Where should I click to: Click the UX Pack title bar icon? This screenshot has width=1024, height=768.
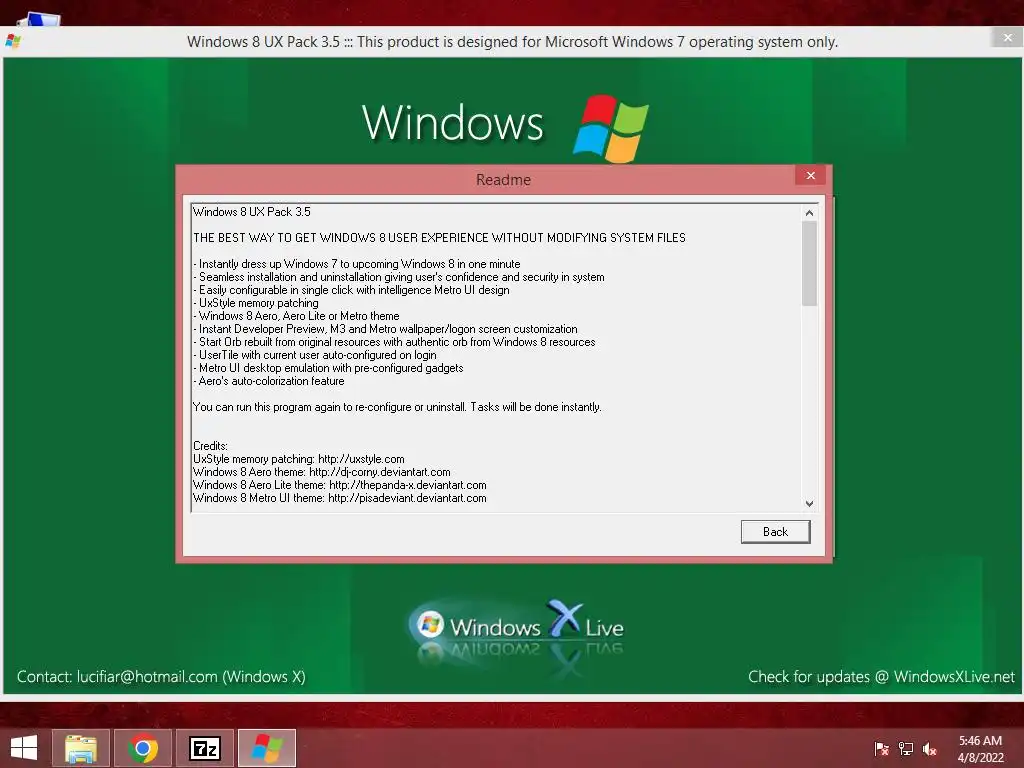[13, 41]
